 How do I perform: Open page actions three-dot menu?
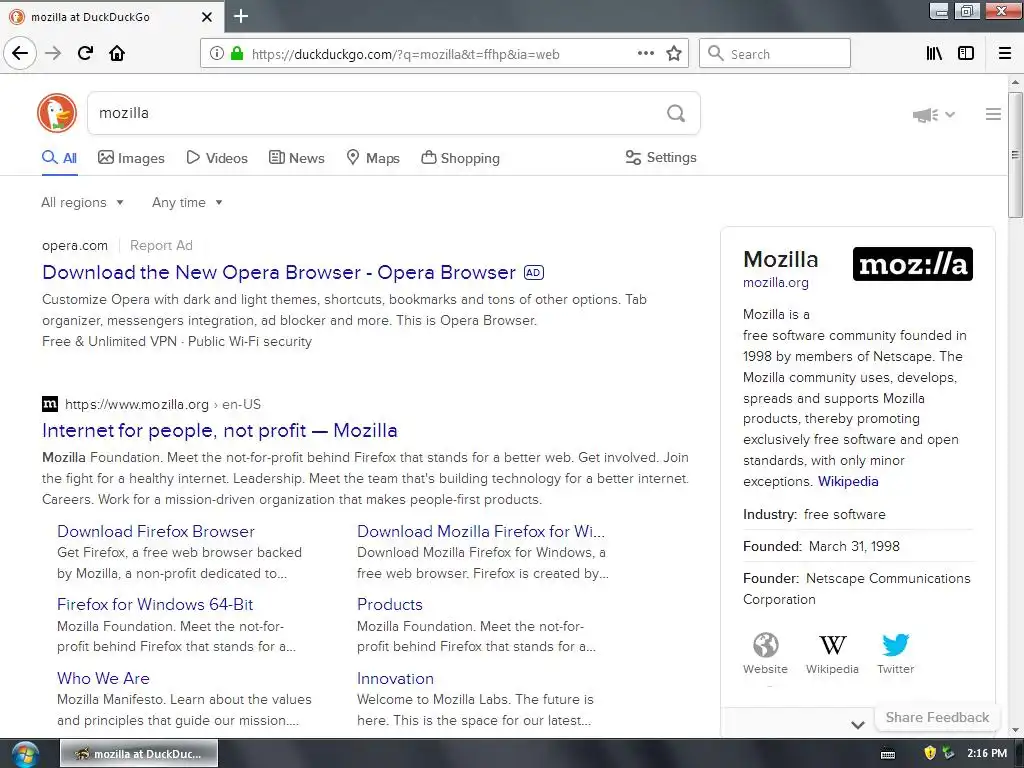(x=645, y=54)
